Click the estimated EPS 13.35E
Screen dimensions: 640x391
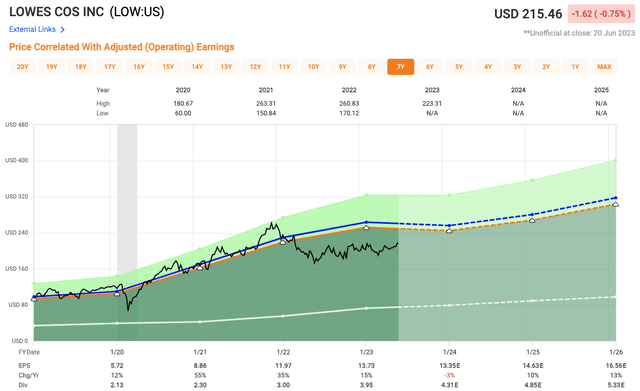click(x=449, y=366)
